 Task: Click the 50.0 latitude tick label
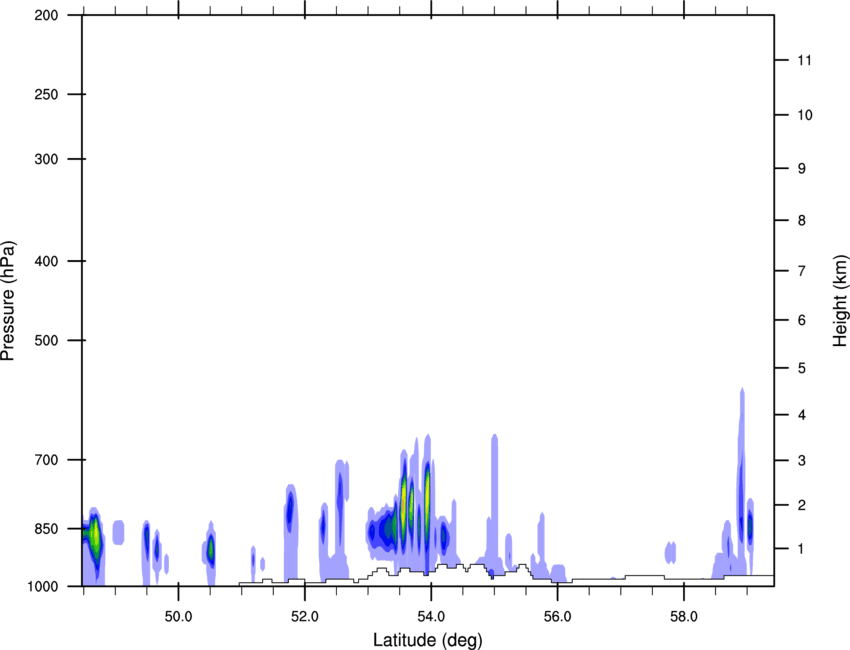tap(178, 617)
